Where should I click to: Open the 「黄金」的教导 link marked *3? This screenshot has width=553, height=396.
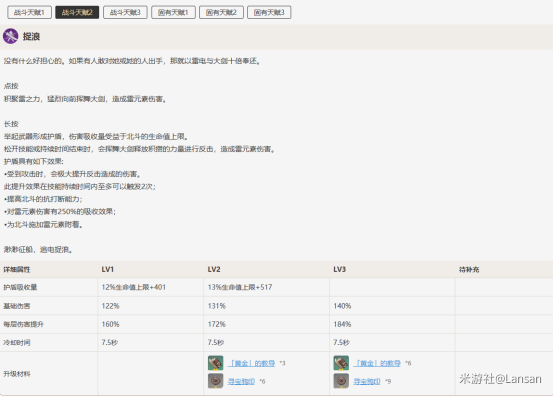click(x=251, y=363)
